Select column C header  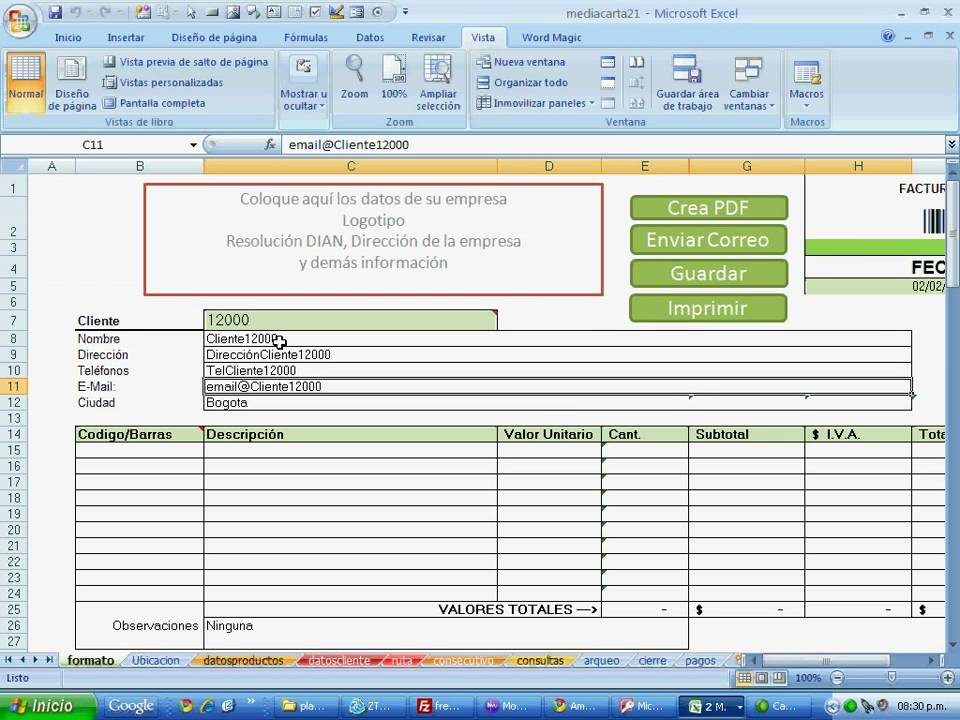(350, 166)
